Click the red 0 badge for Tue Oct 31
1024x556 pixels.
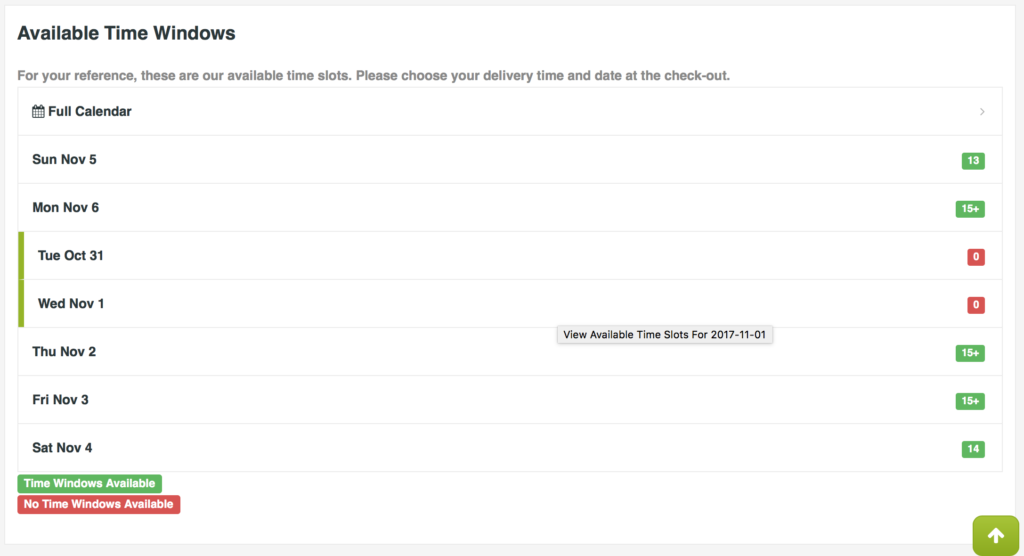pyautogui.click(x=976, y=257)
